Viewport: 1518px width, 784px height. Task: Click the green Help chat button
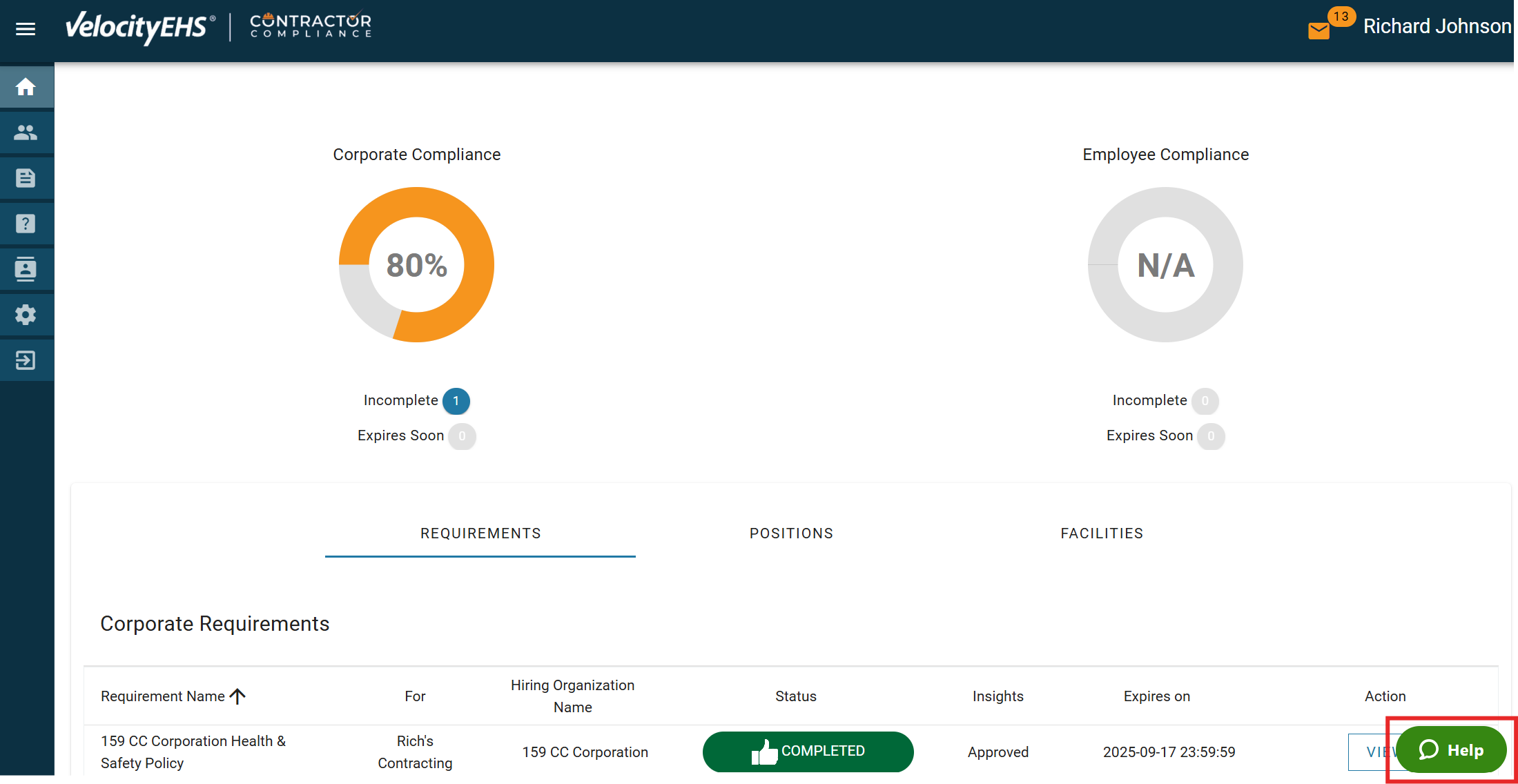tap(1451, 750)
